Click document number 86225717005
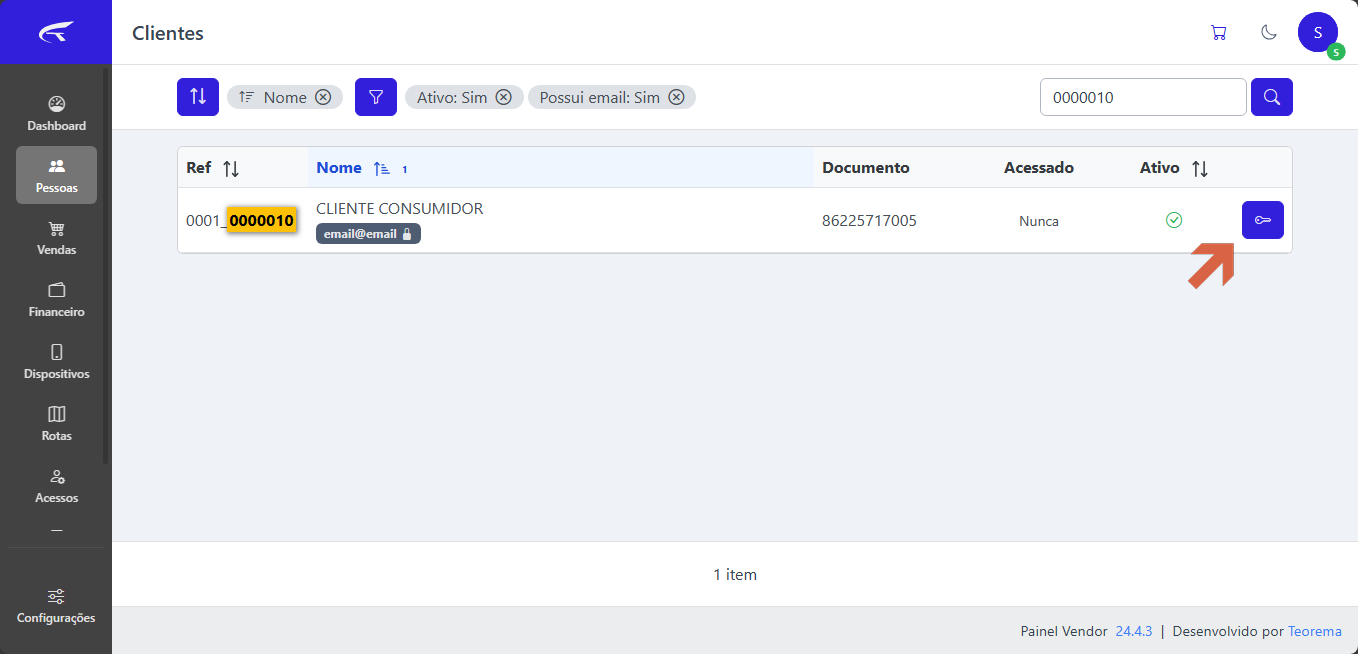 click(870, 220)
